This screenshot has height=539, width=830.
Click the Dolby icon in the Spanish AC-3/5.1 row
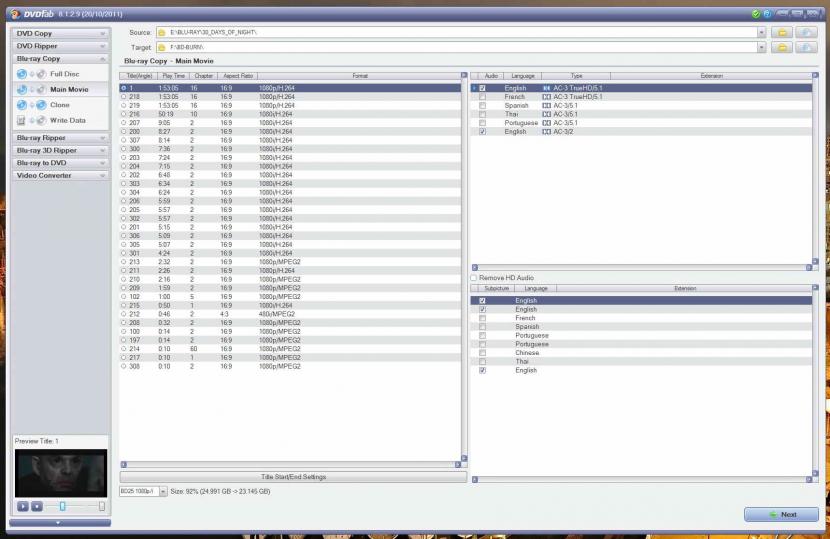546,105
